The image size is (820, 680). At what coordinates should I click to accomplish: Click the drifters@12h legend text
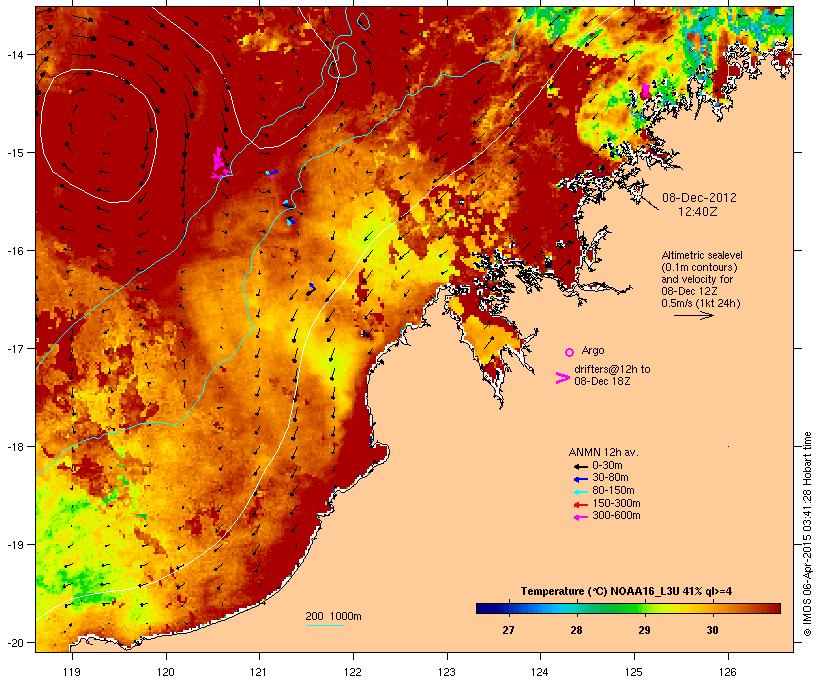pos(612,375)
